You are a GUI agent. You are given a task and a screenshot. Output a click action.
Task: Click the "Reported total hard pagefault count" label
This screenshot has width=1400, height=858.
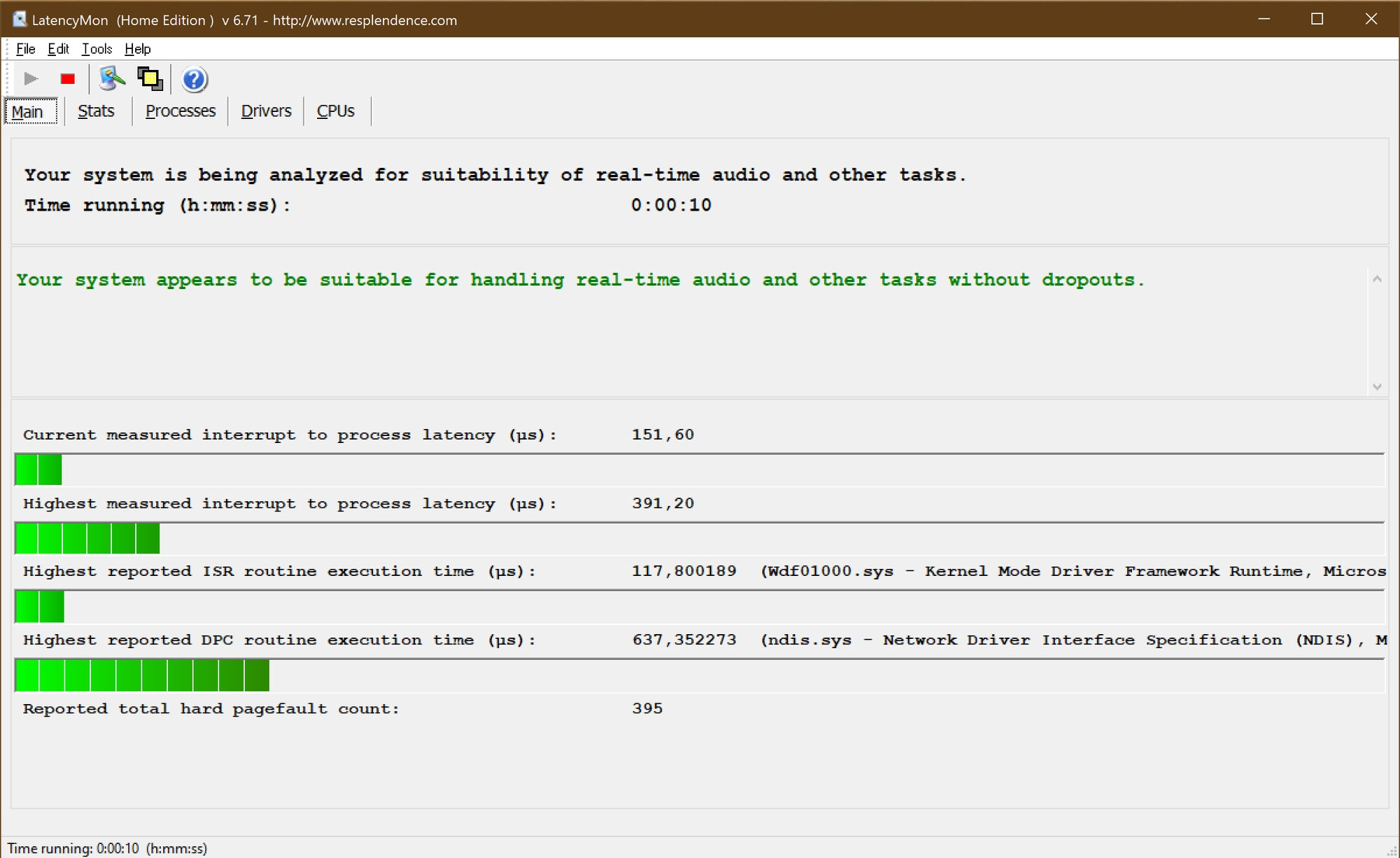211,708
